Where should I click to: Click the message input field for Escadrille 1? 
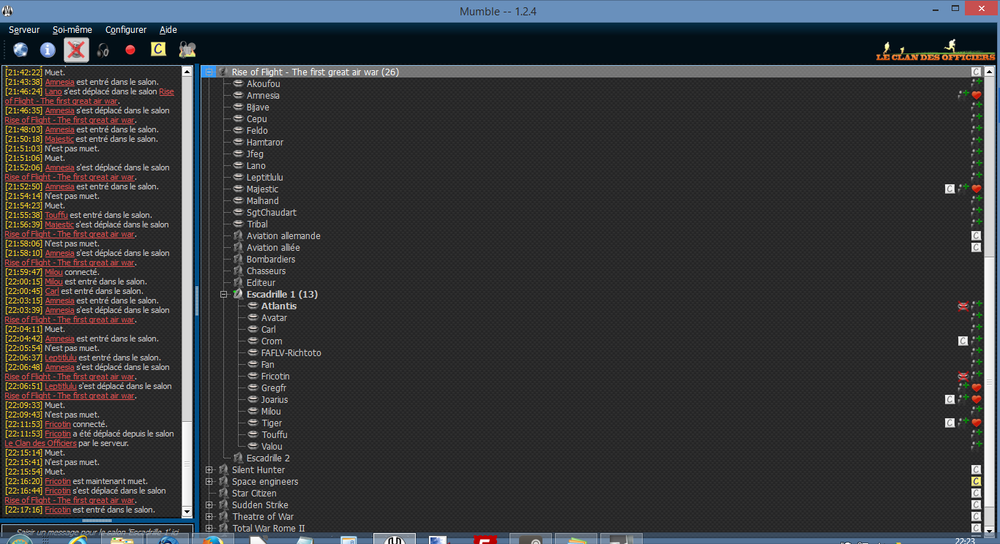tap(98, 531)
